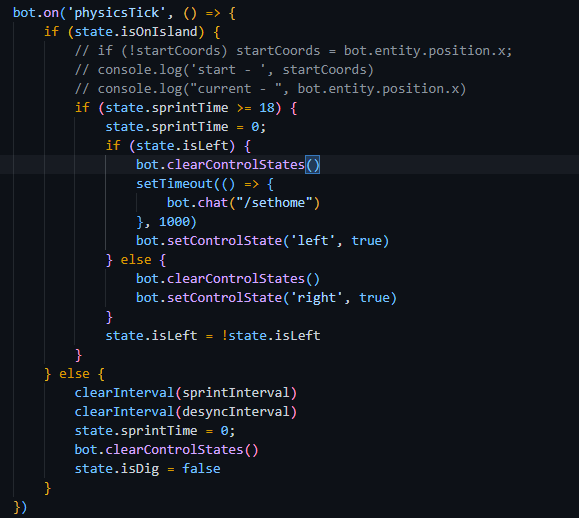
Task: Click state.sprintTime = 0; directly under clearInterval(desyncInterval)
Action: [155, 431]
